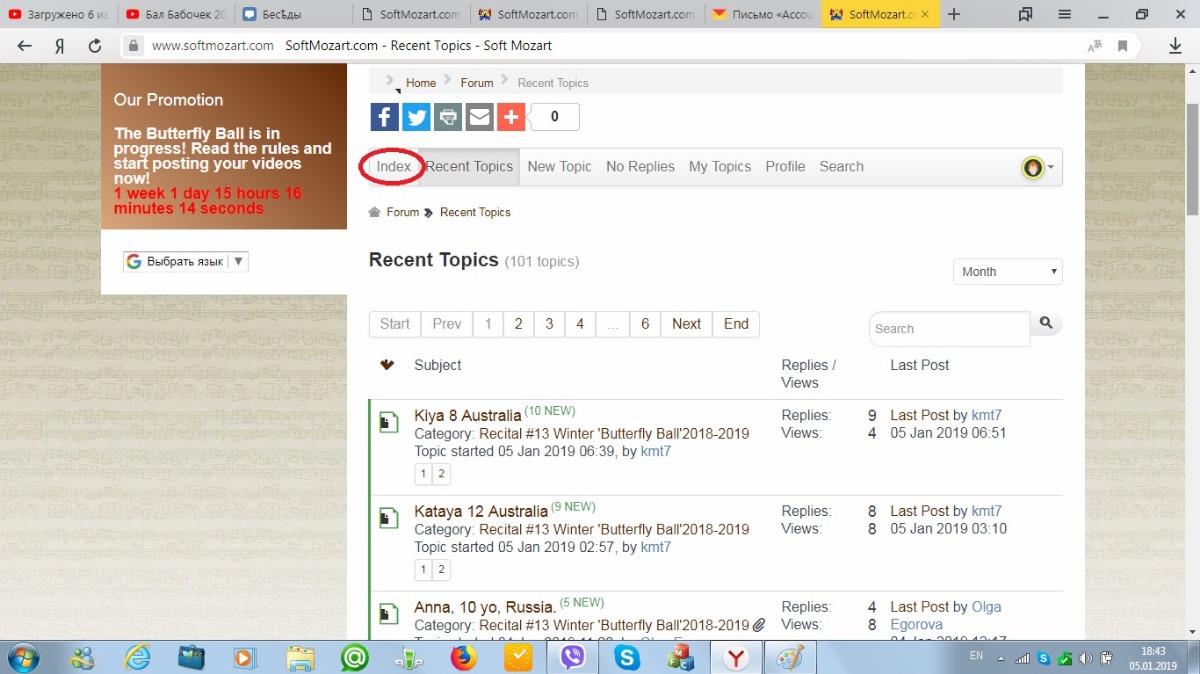
Task: Click the share count box showing 0
Action: (x=554, y=117)
